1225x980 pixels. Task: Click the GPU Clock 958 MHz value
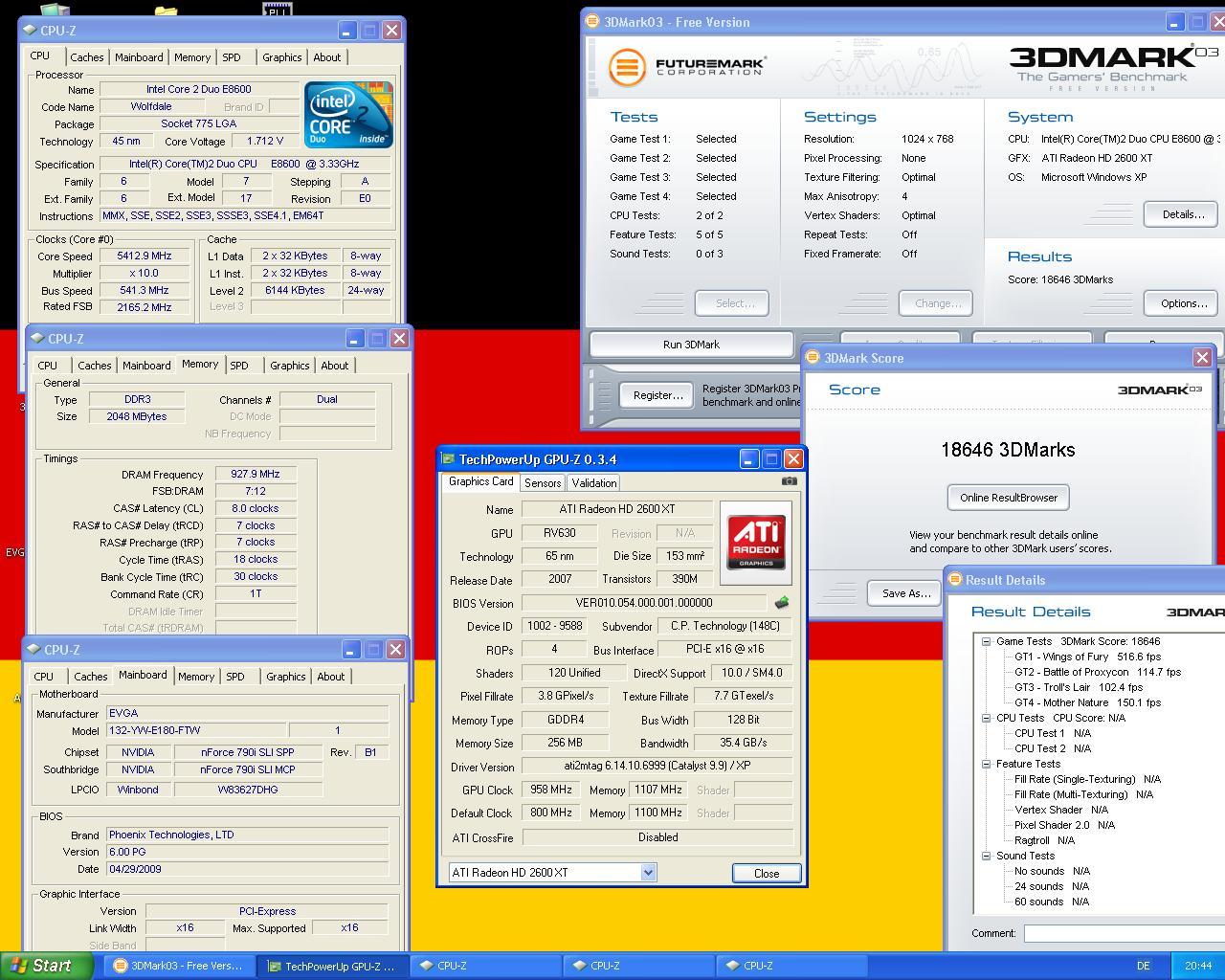point(550,790)
